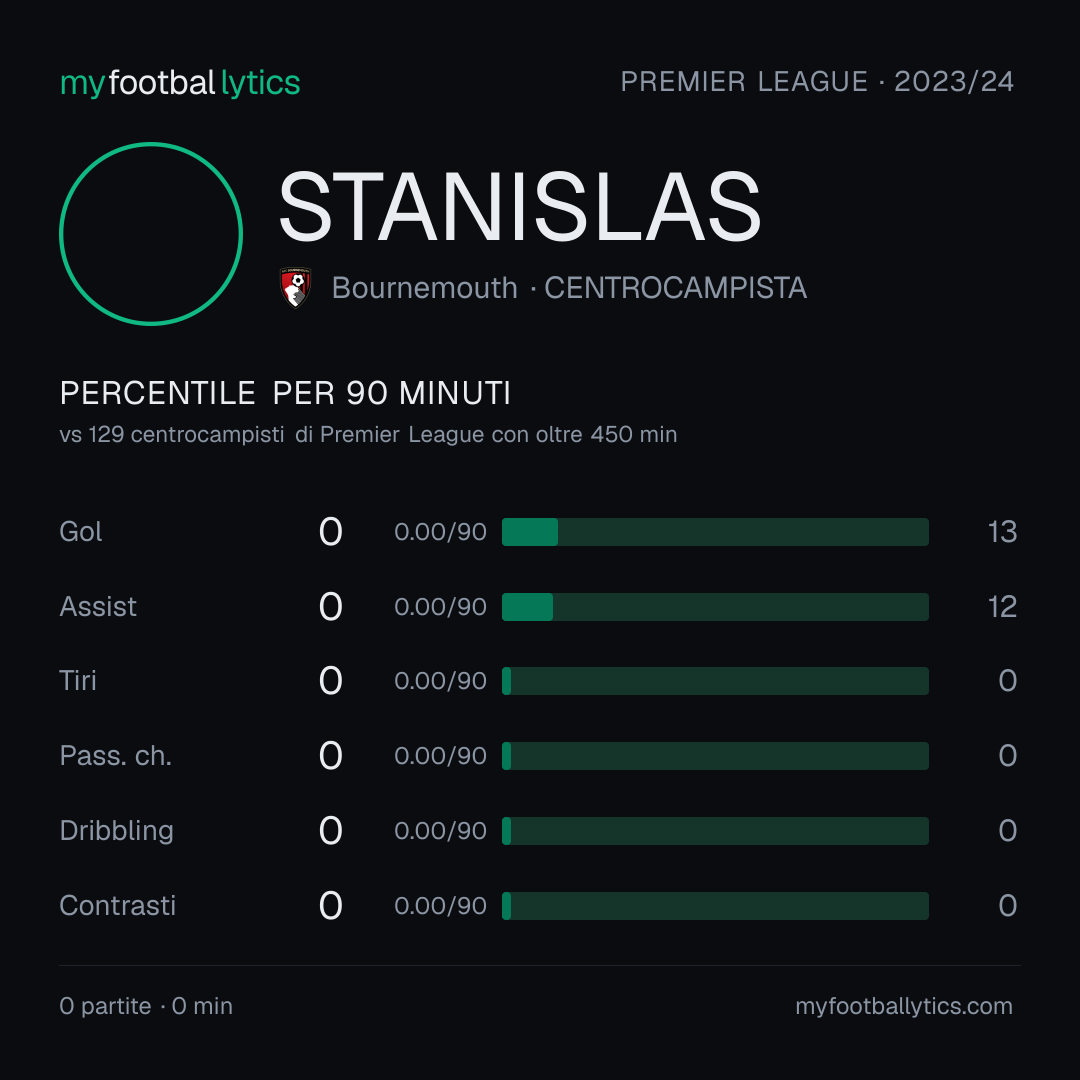Image resolution: width=1080 pixels, height=1080 pixels.
Task: Click the Gol percentile bar
Action: (x=715, y=532)
